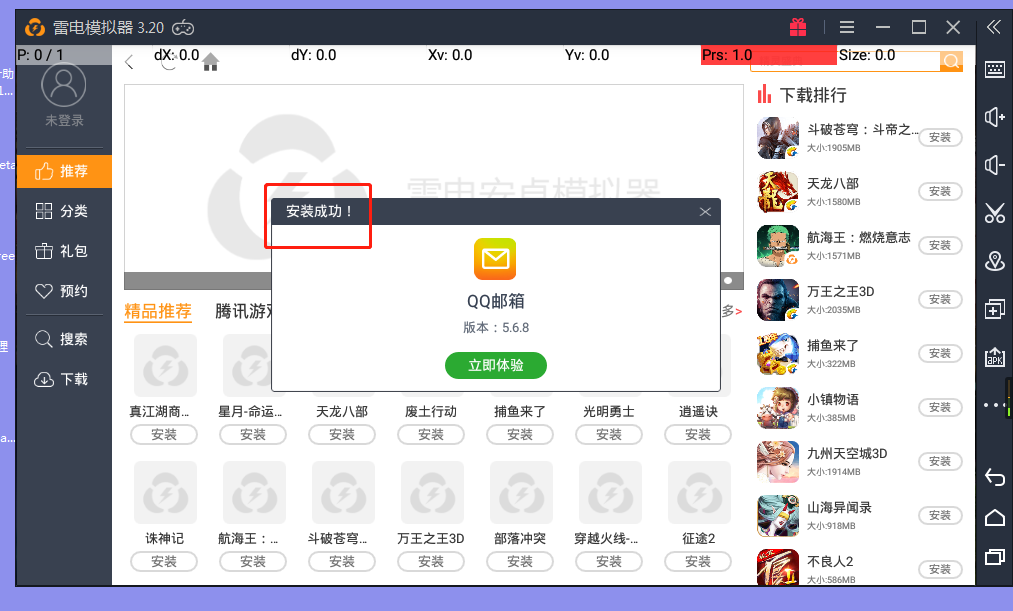Close the 安装成功 dialog
The height and width of the screenshot is (611, 1013).
705,212
